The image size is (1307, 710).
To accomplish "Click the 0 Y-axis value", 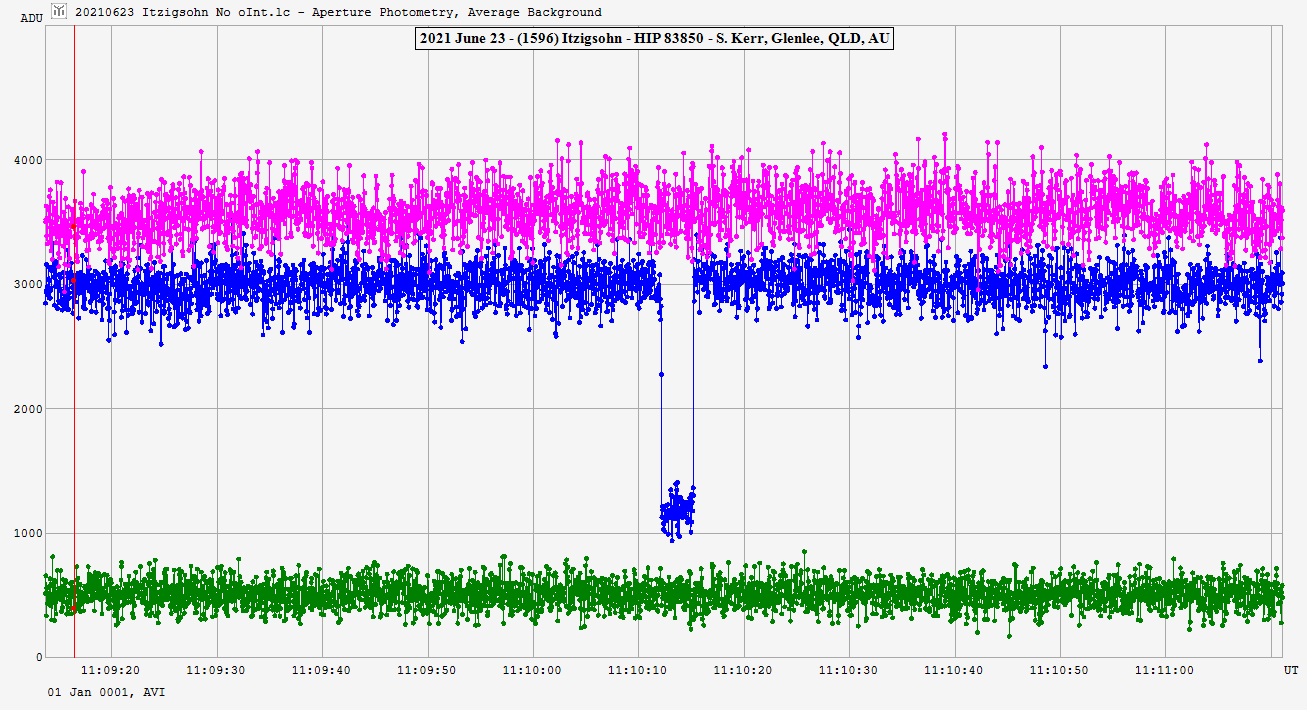I will click(39, 657).
